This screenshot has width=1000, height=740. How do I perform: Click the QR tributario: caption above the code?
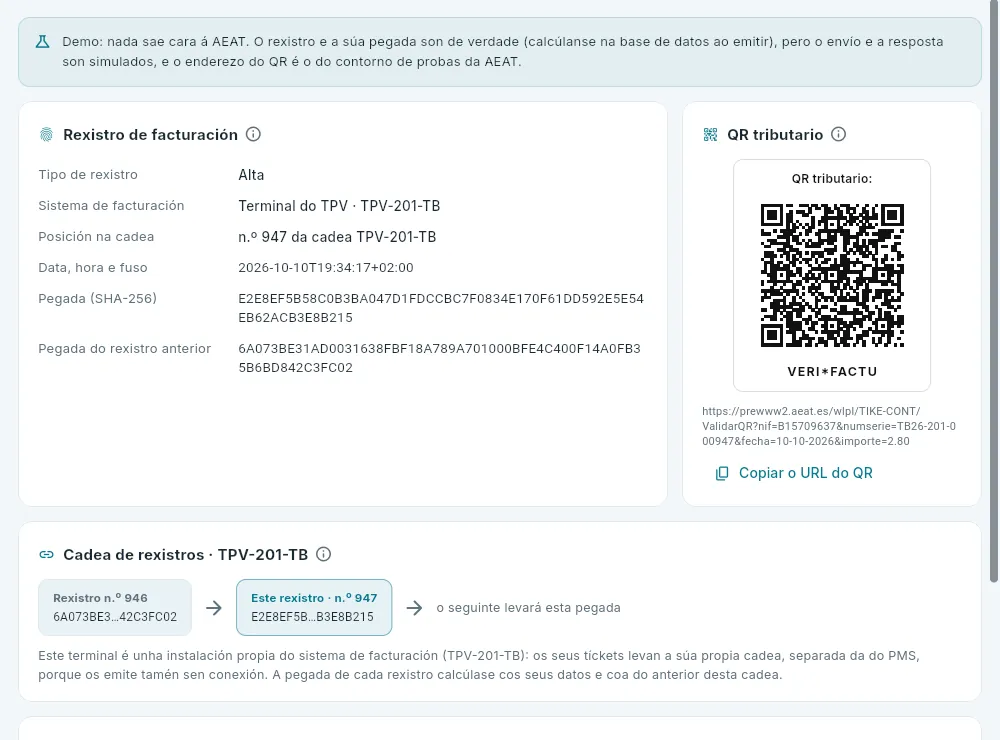point(832,179)
